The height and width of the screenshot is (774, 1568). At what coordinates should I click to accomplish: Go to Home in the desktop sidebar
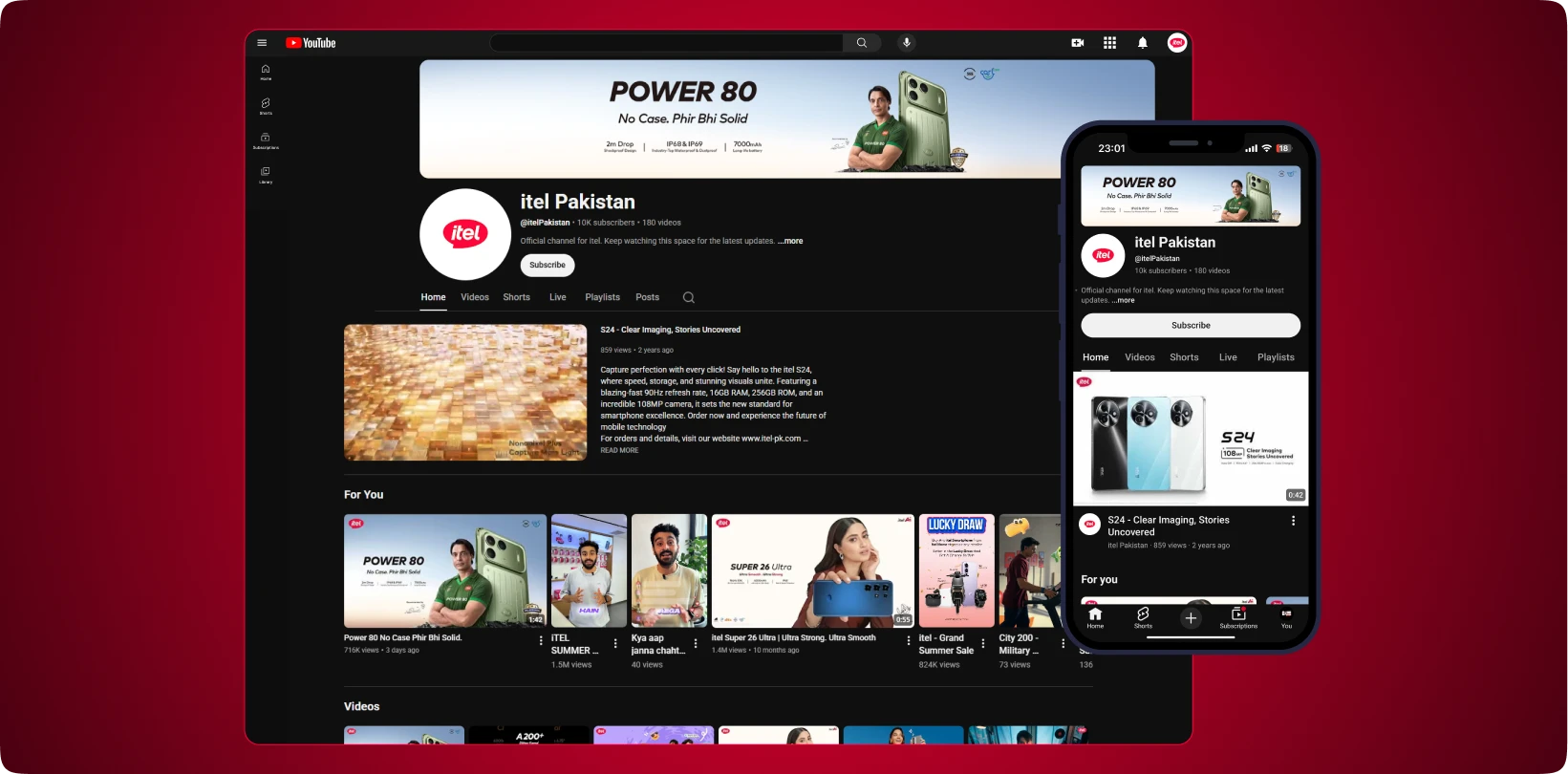266,72
